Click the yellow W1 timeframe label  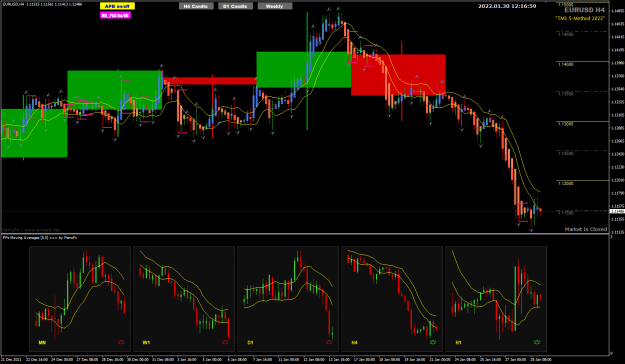click(x=146, y=342)
